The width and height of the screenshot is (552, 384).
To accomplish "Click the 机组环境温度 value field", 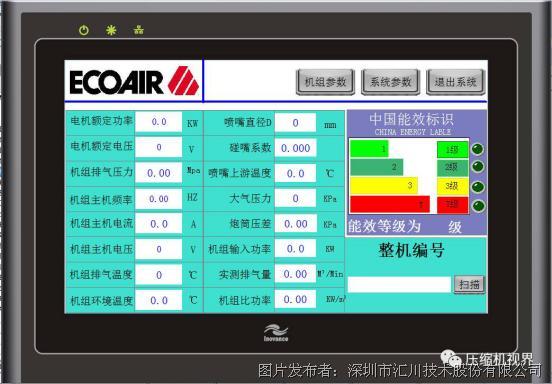I will coord(159,300).
